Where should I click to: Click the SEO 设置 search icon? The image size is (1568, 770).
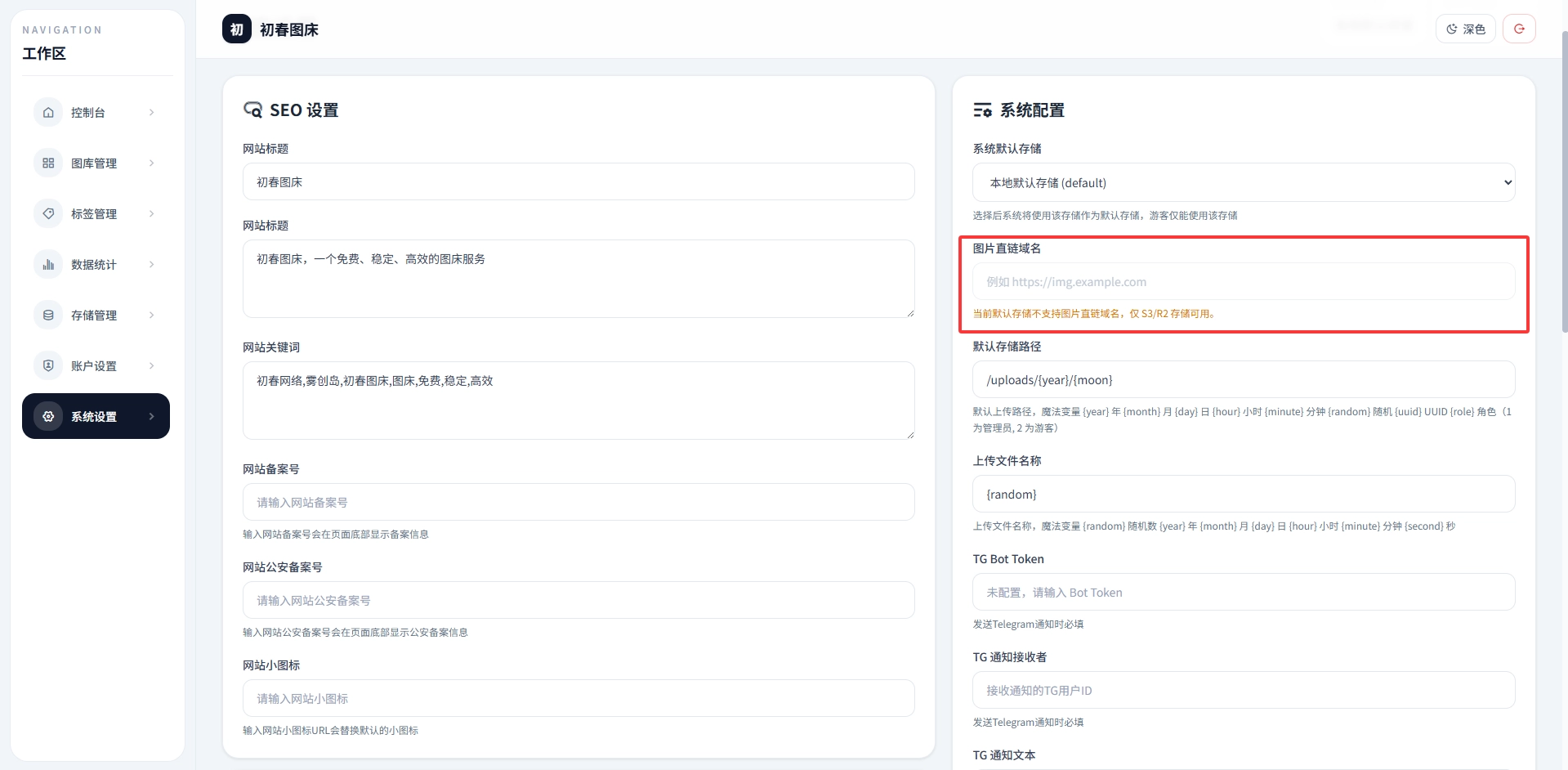pos(252,110)
